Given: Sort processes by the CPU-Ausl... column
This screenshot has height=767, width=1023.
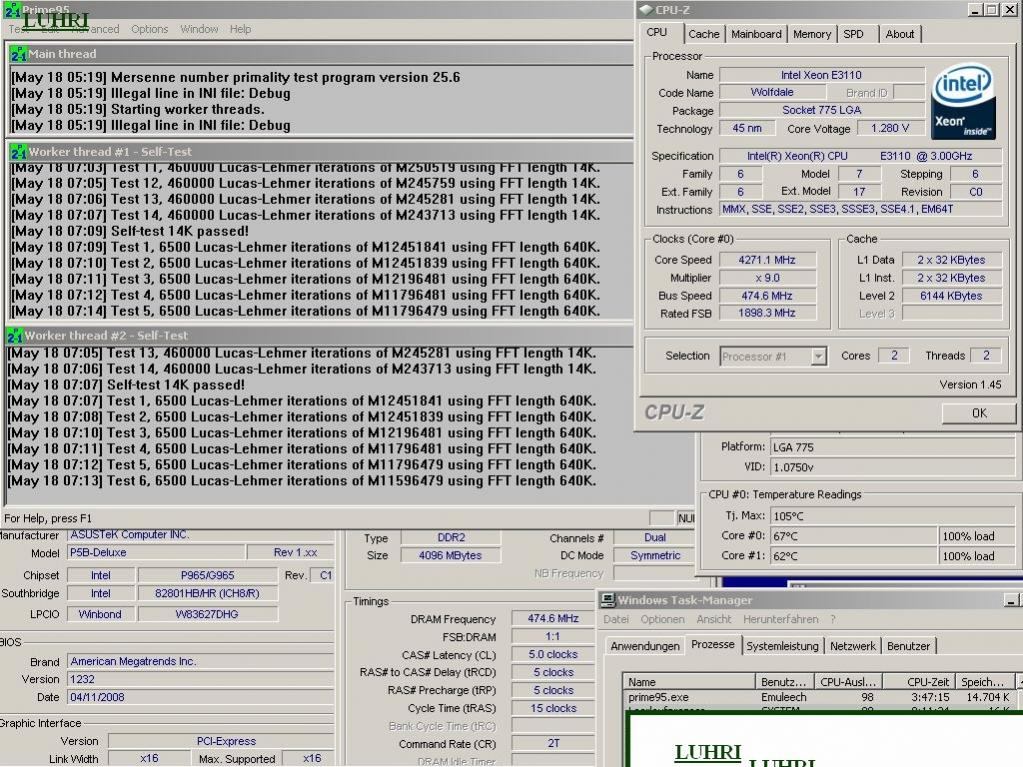Looking at the screenshot, I should tap(847, 682).
